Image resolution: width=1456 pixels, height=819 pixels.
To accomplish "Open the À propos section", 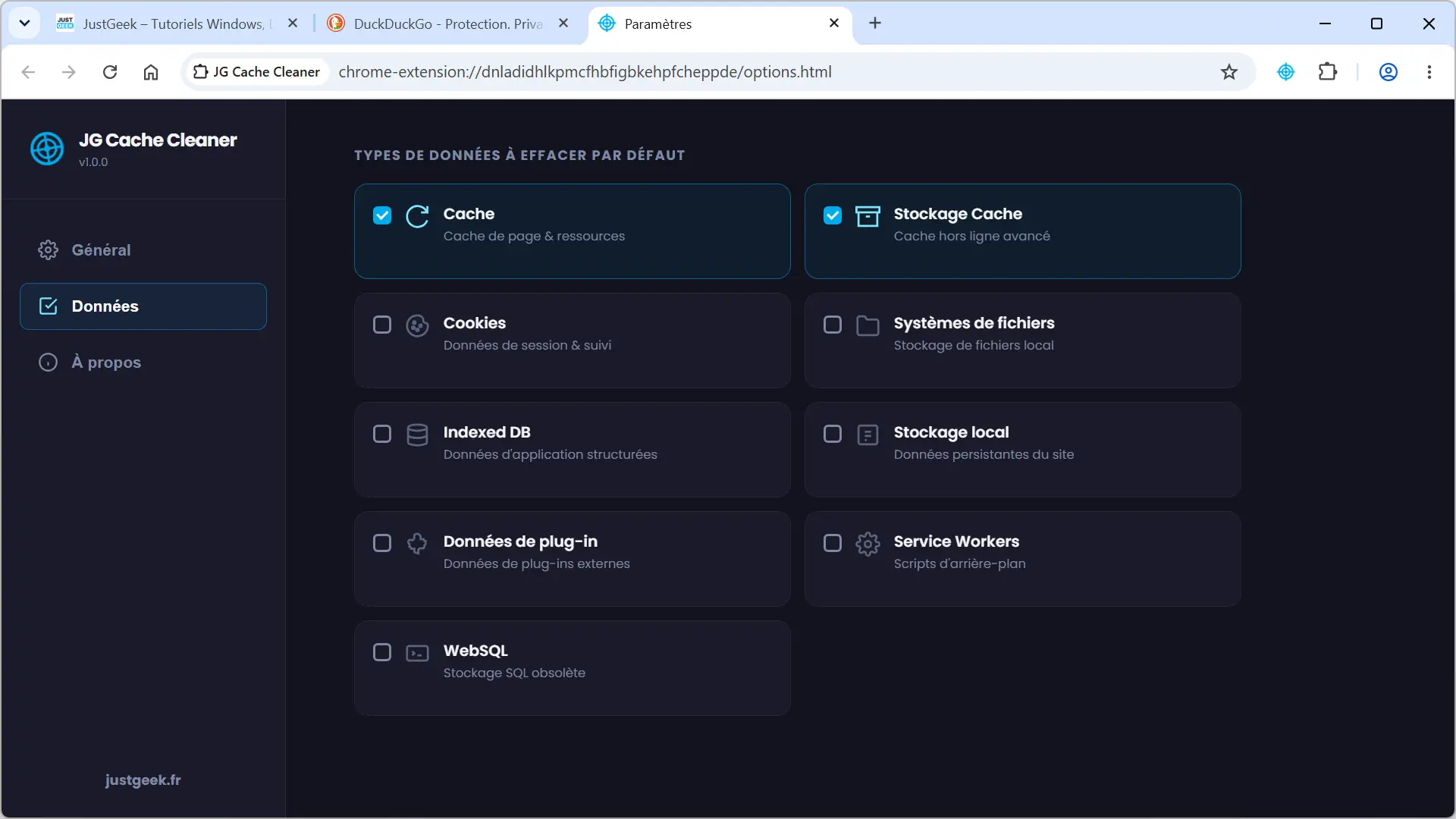I will tap(143, 362).
